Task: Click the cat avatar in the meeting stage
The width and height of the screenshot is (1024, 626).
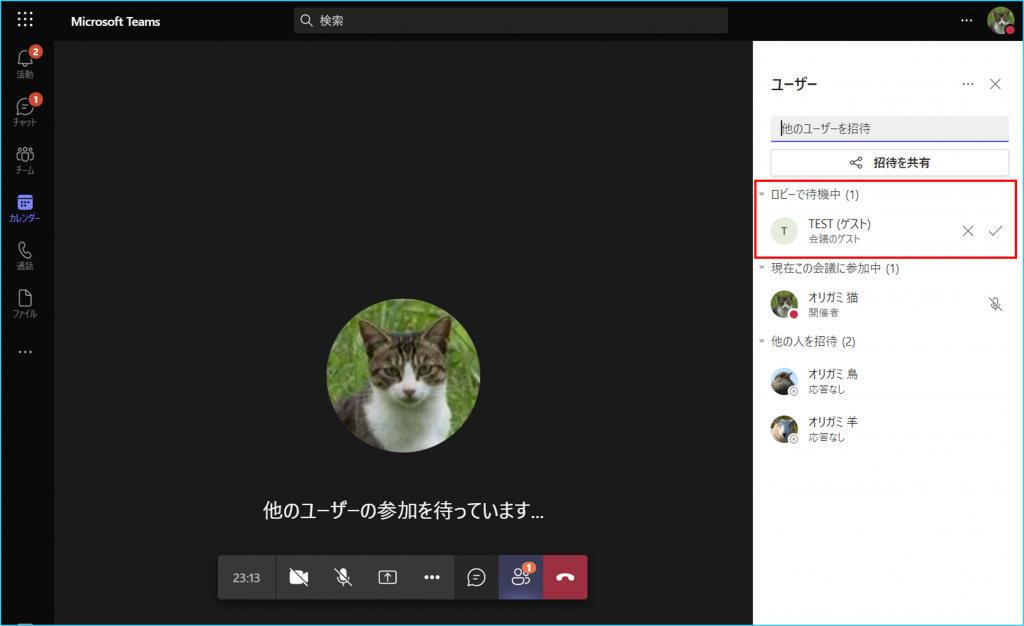Action: pyautogui.click(x=403, y=375)
